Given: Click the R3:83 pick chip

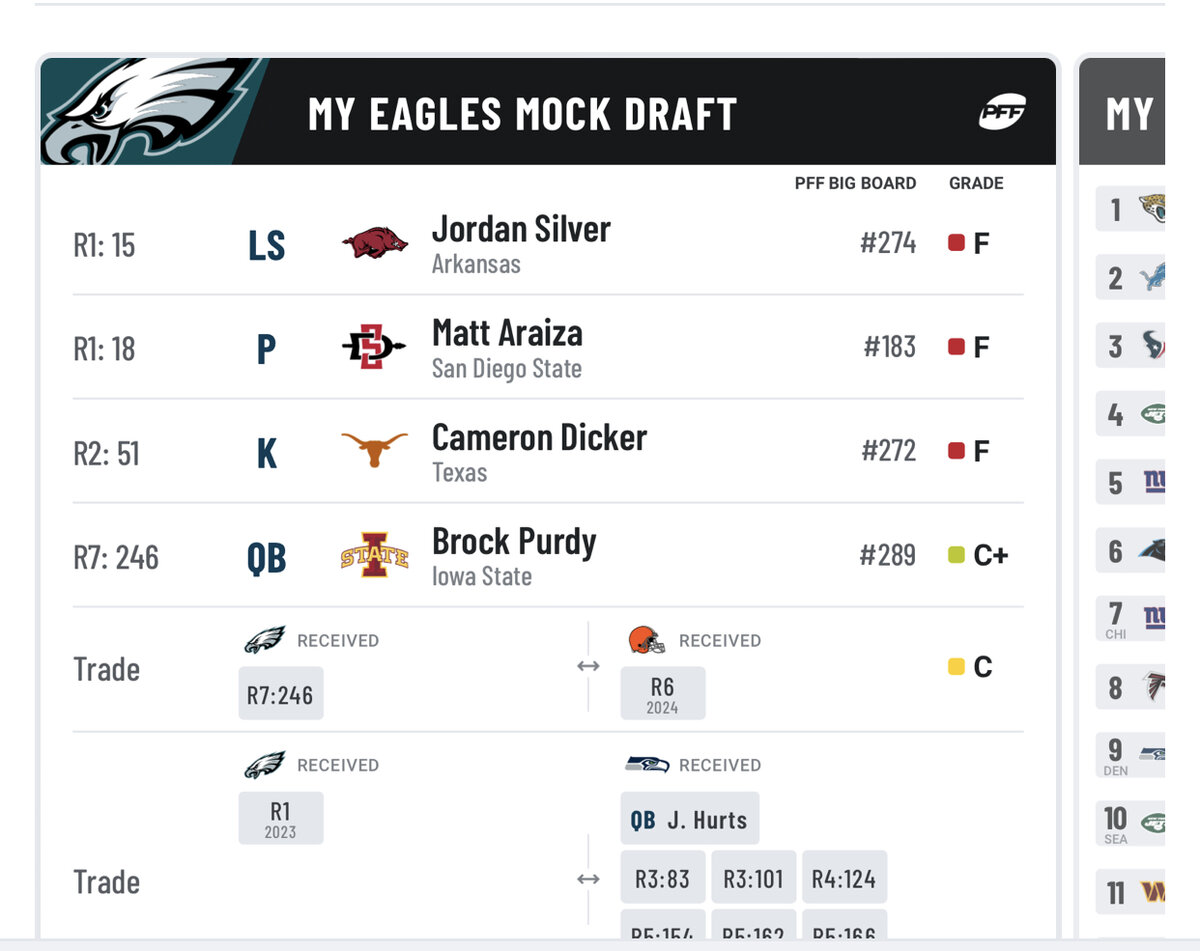Looking at the screenshot, I should [x=662, y=879].
